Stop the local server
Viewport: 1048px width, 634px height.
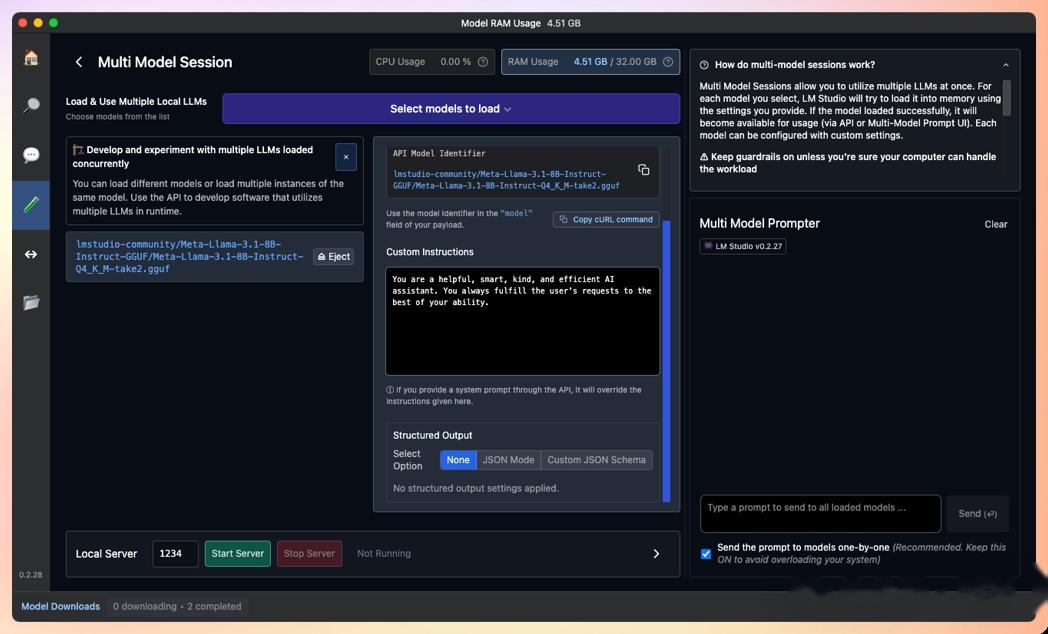pyautogui.click(x=309, y=553)
